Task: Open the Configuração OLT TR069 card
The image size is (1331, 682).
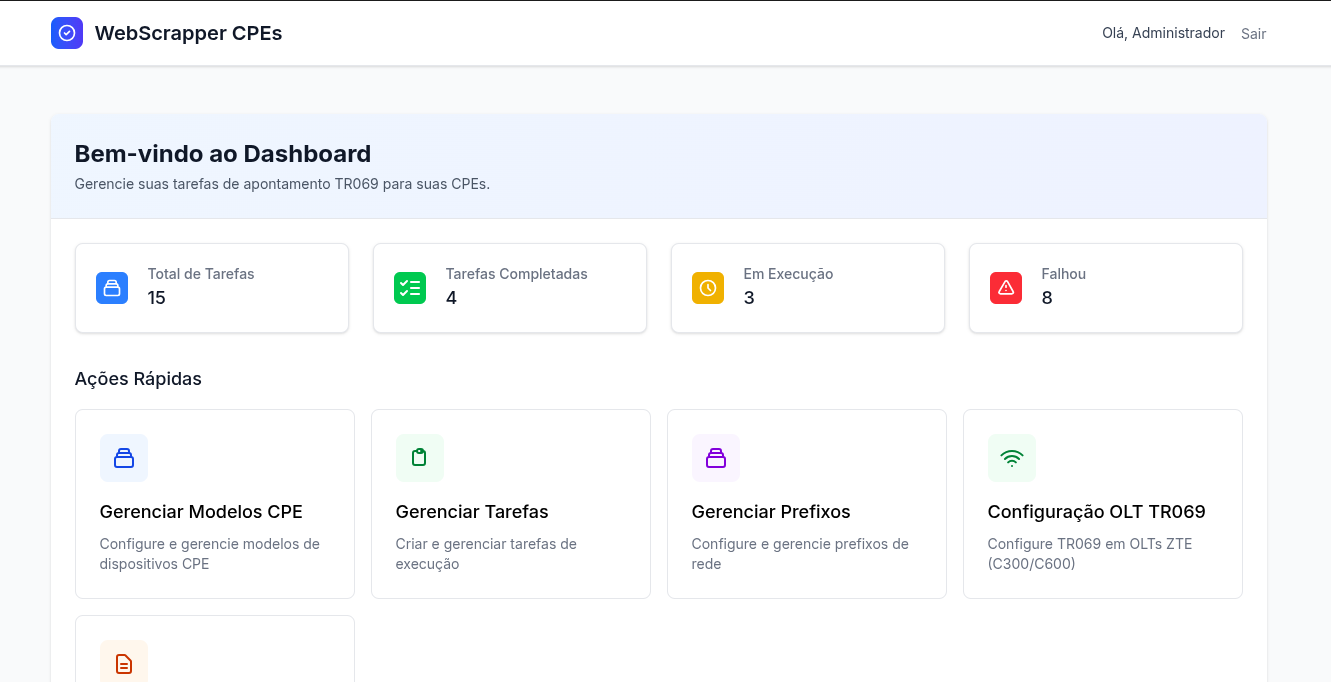Action: tap(1102, 504)
